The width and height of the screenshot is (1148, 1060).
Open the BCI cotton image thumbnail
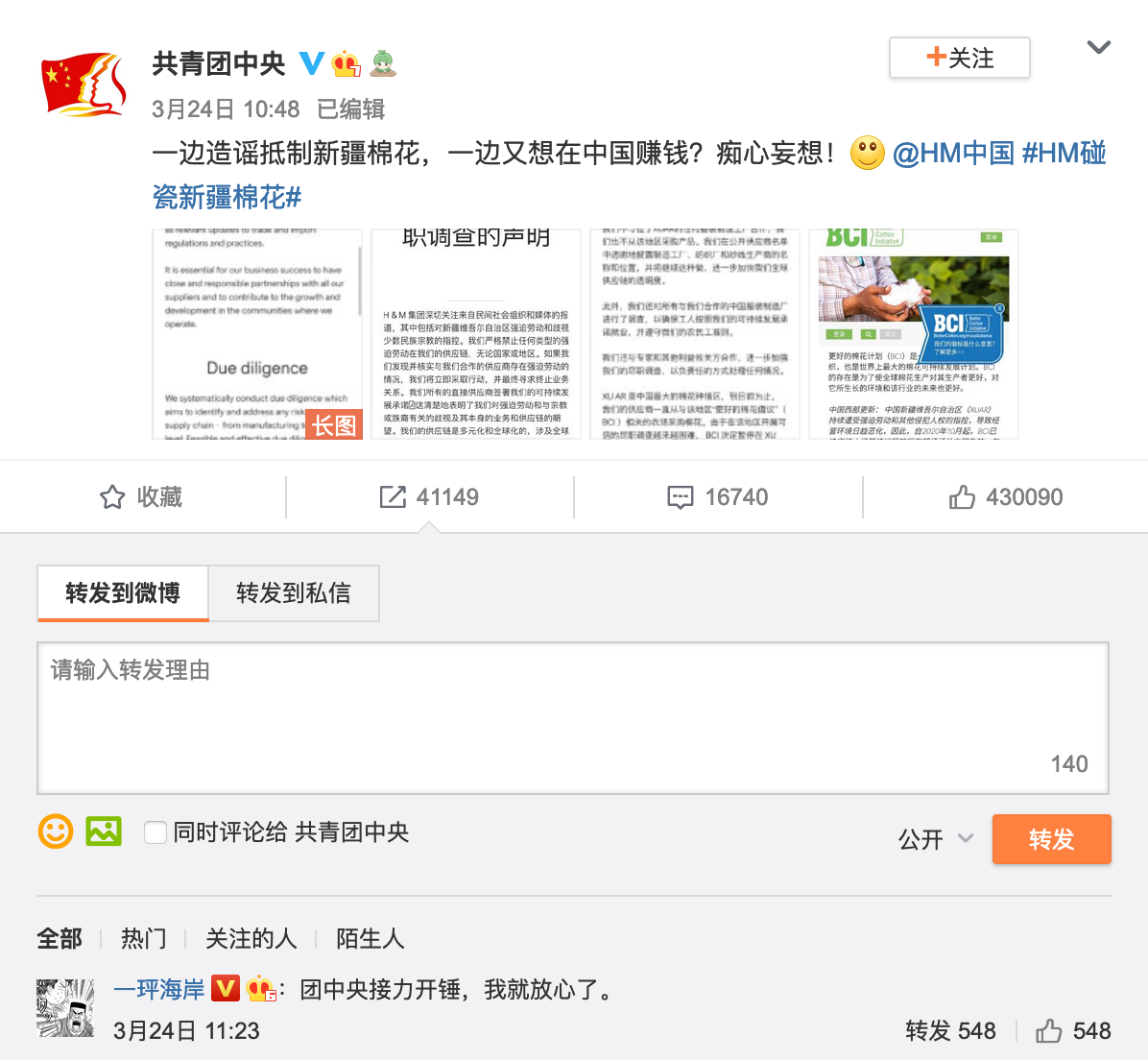pyautogui.click(x=914, y=334)
